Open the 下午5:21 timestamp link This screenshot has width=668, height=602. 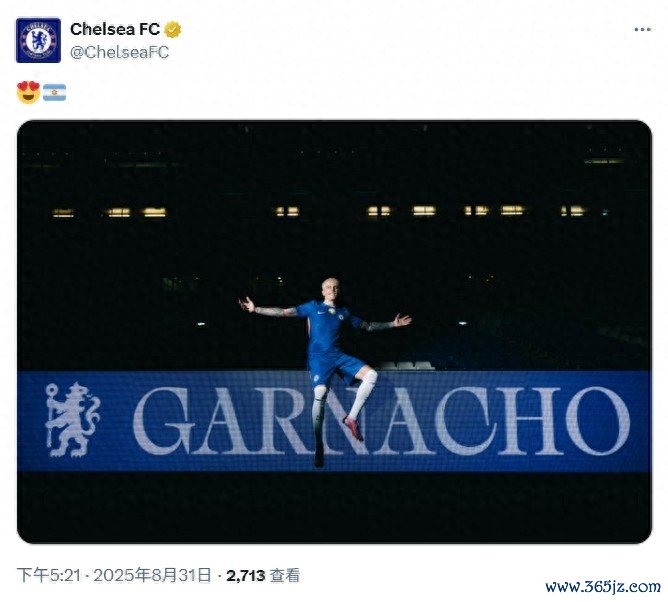click(49, 575)
